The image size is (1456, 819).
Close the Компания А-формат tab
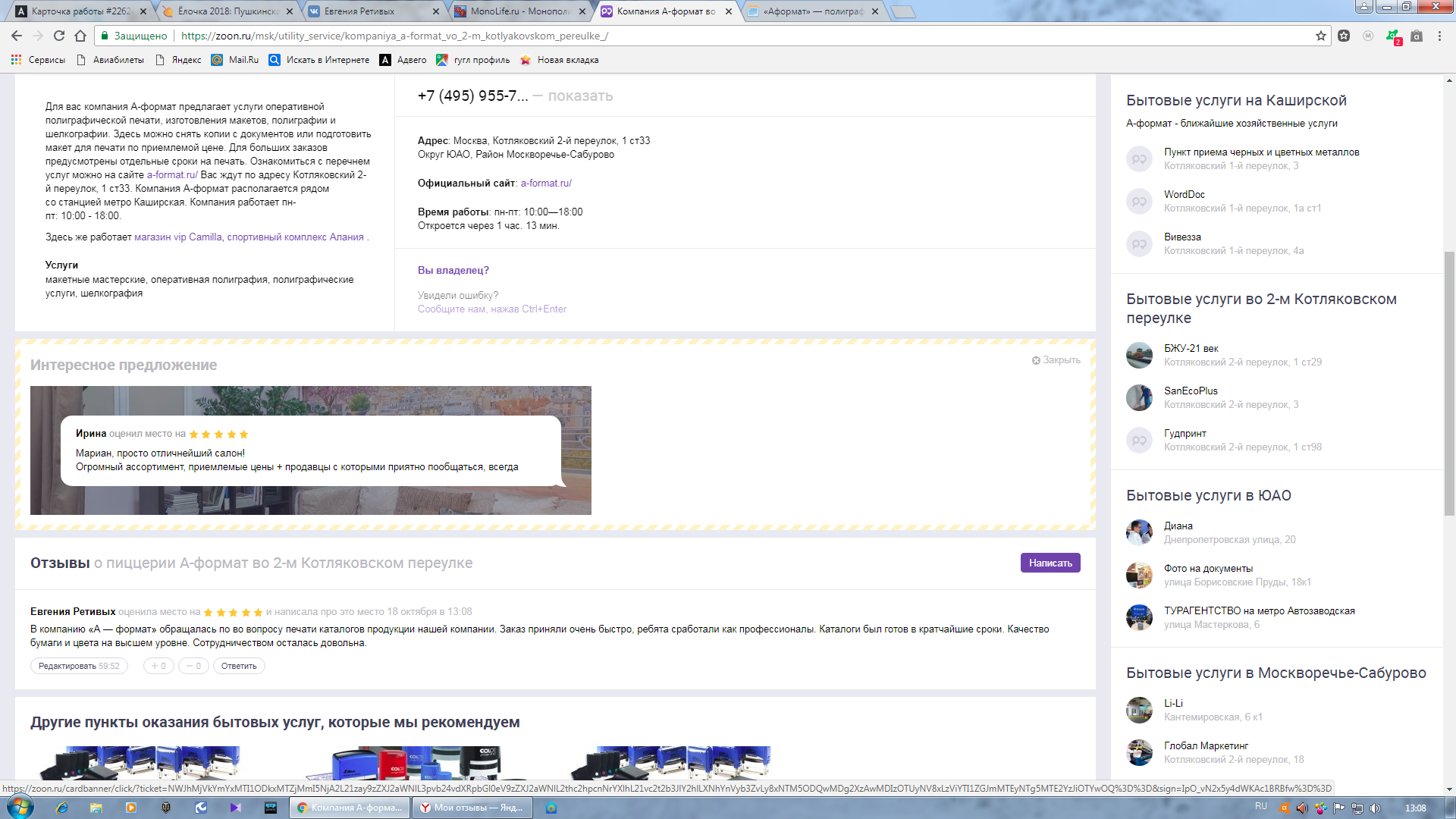729,11
